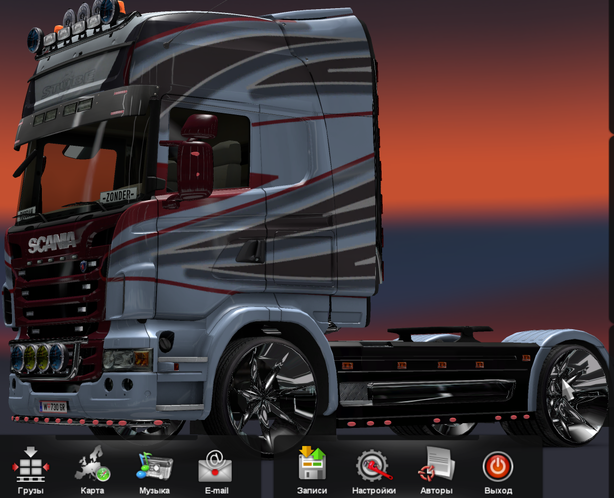Viewport: 614px width, 498px height.
Task: Click the E-mail text label
Action: (x=217, y=491)
